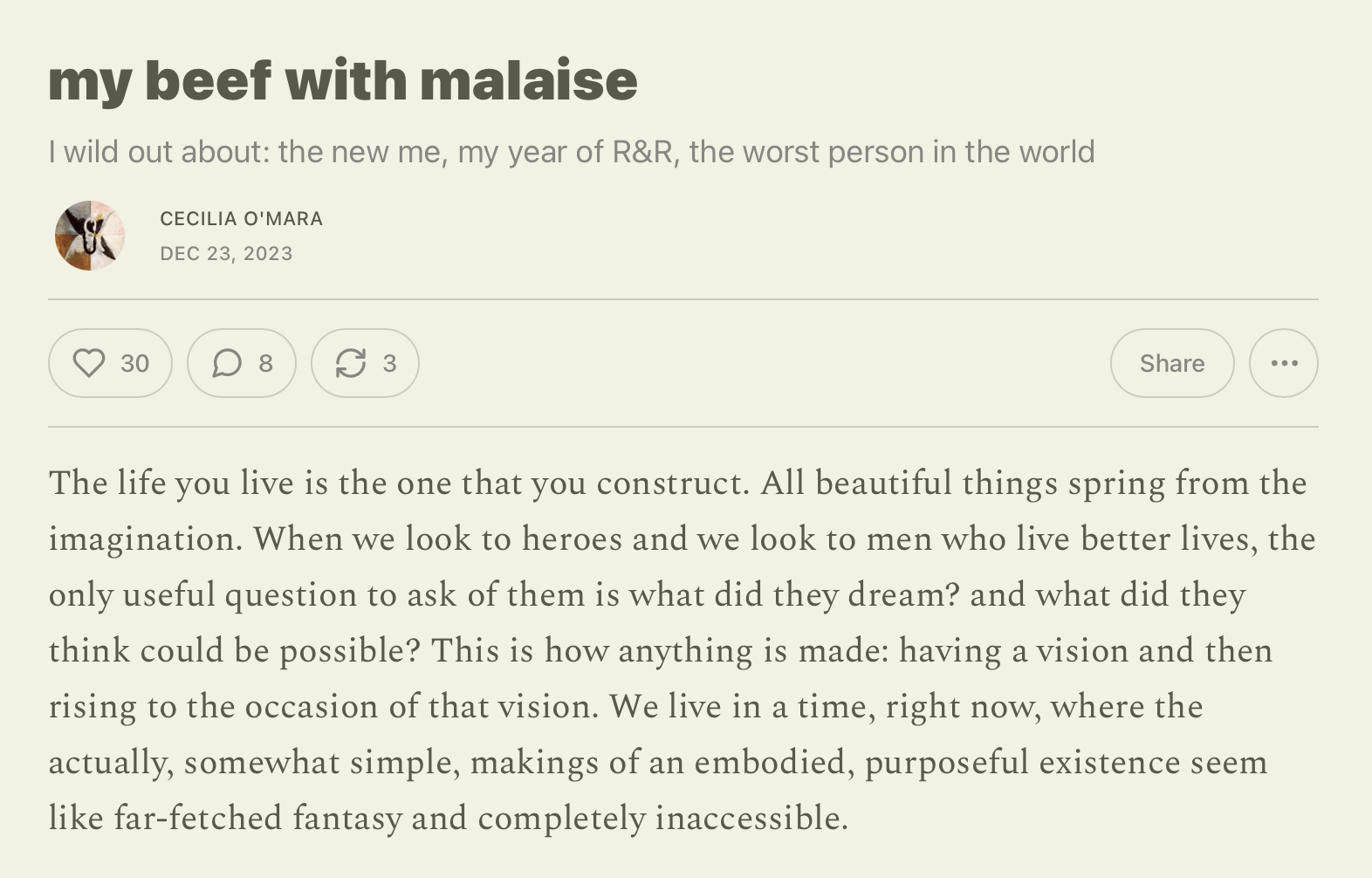The height and width of the screenshot is (878, 1372).
Task: Visit the author link CECILIA O'MARA
Action: coord(242,219)
